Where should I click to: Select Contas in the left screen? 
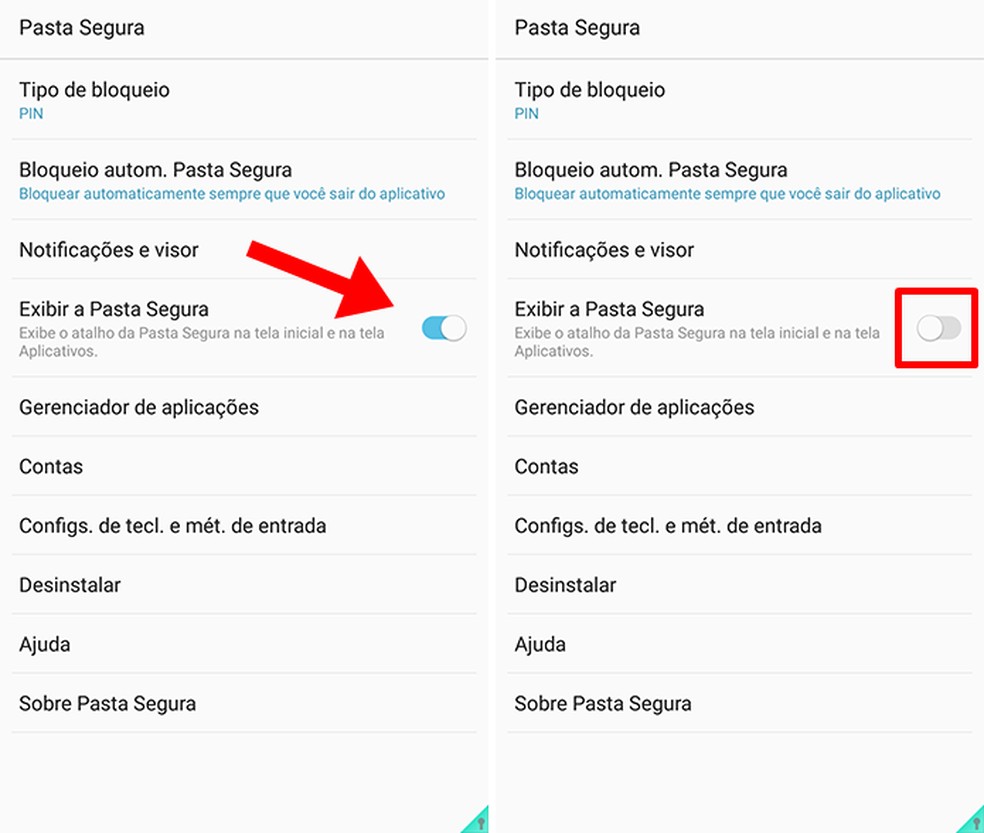coord(244,466)
